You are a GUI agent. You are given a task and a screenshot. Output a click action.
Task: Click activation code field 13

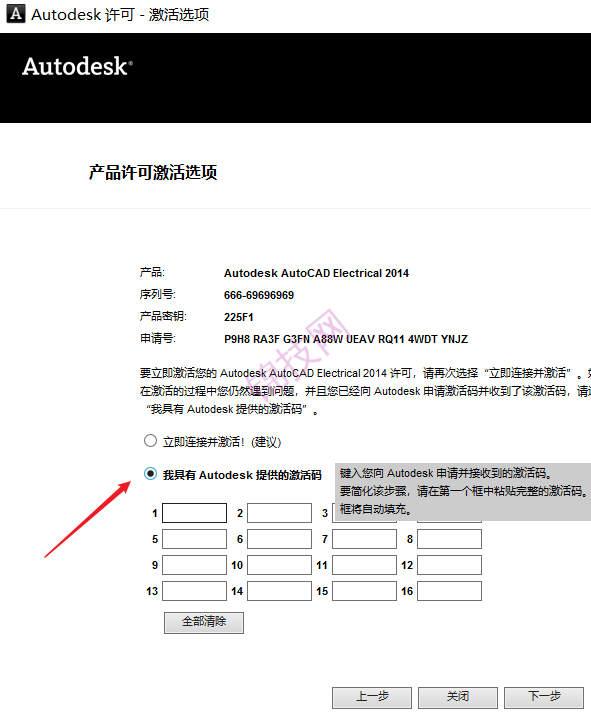(194, 591)
